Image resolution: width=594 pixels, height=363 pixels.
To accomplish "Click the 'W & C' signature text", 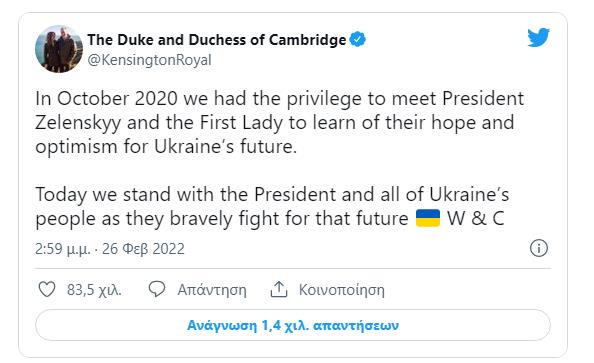I will [x=475, y=219].
